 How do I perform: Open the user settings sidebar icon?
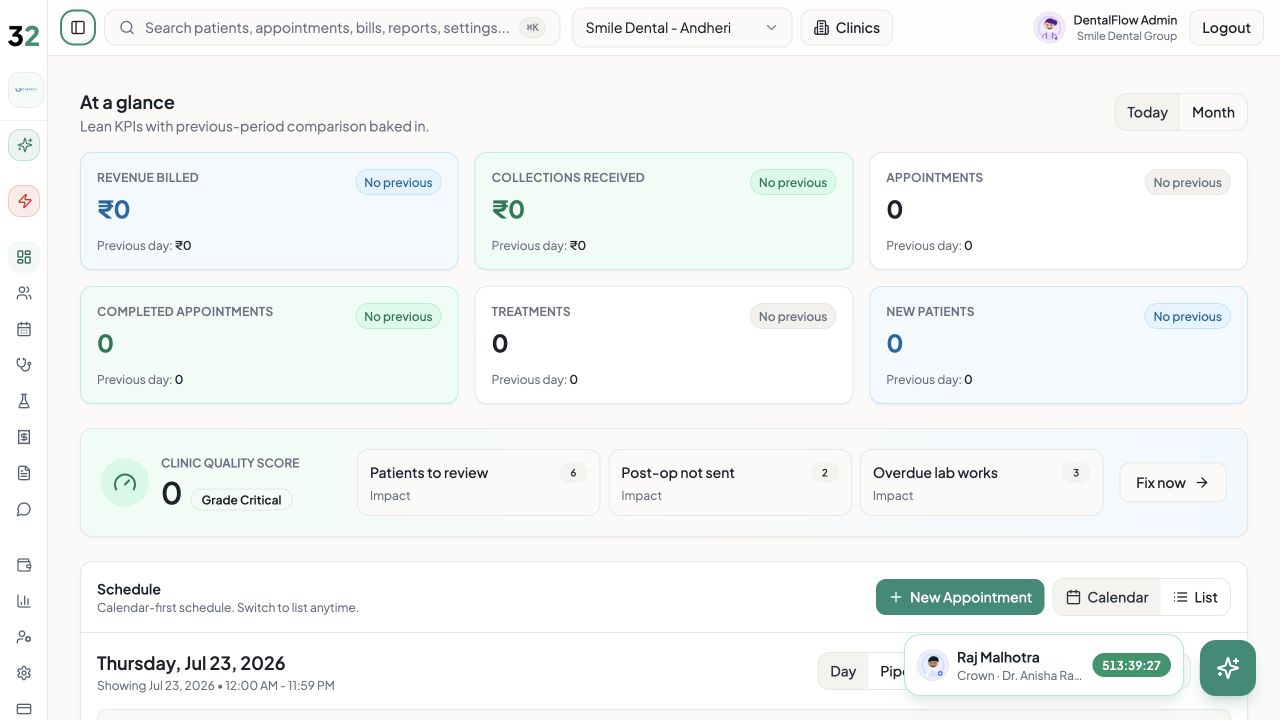coord(24,637)
